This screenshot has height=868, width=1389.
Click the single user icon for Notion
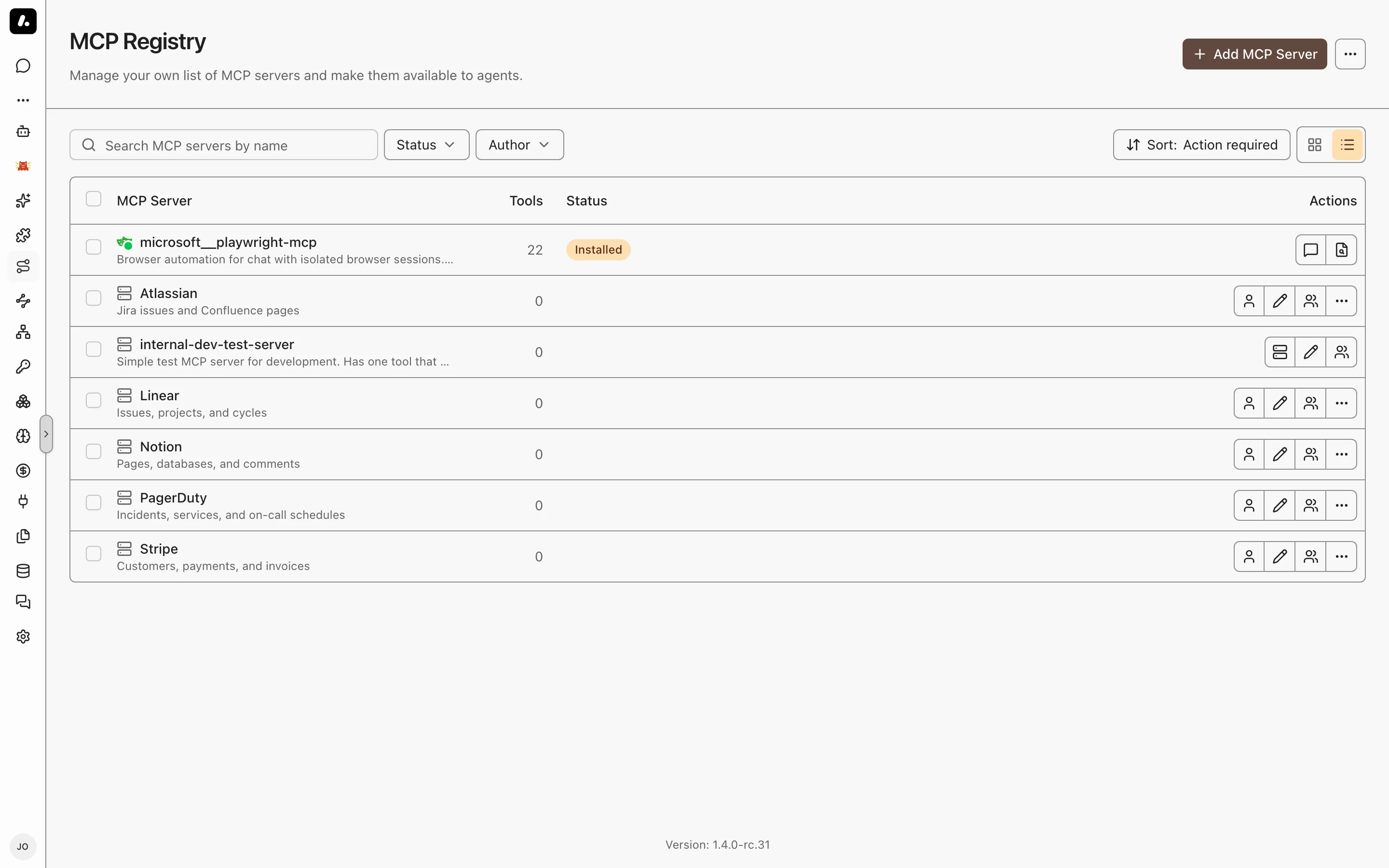click(x=1249, y=454)
